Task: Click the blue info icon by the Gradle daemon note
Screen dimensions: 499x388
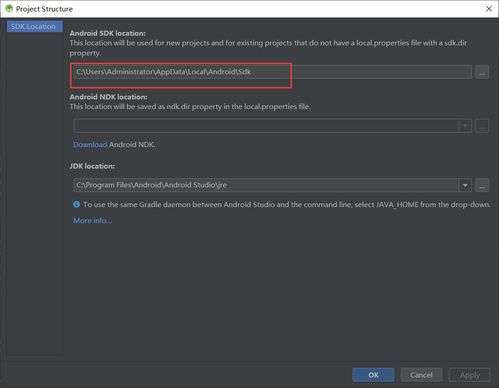Action: click(76, 204)
